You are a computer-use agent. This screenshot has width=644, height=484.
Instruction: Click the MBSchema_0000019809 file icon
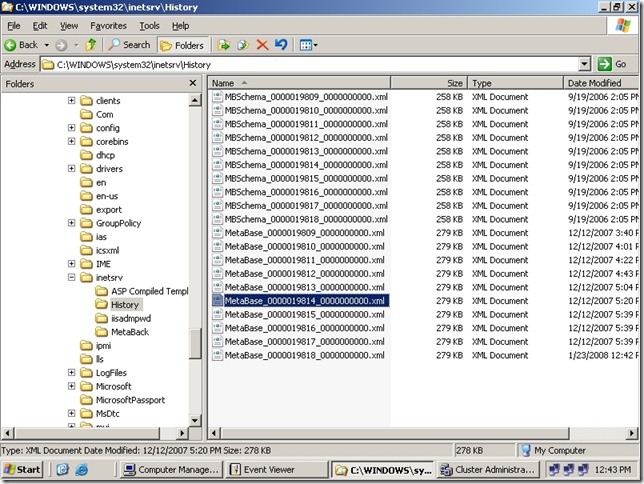point(217,97)
